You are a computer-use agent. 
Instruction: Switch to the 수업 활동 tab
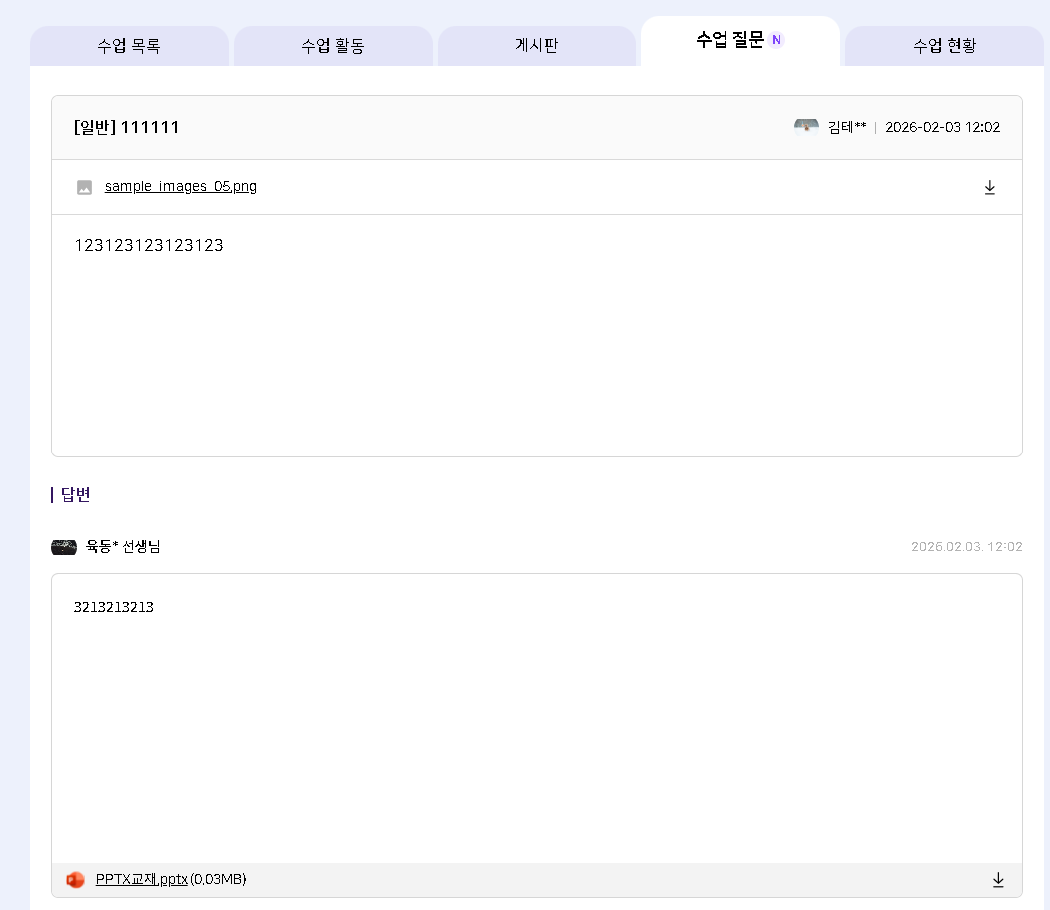pos(333,46)
